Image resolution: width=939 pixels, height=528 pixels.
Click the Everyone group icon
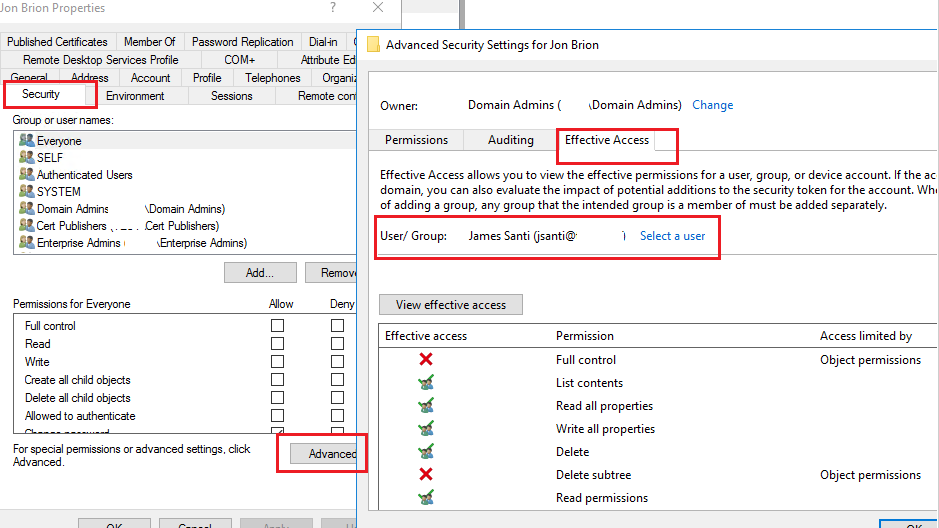coord(26,141)
